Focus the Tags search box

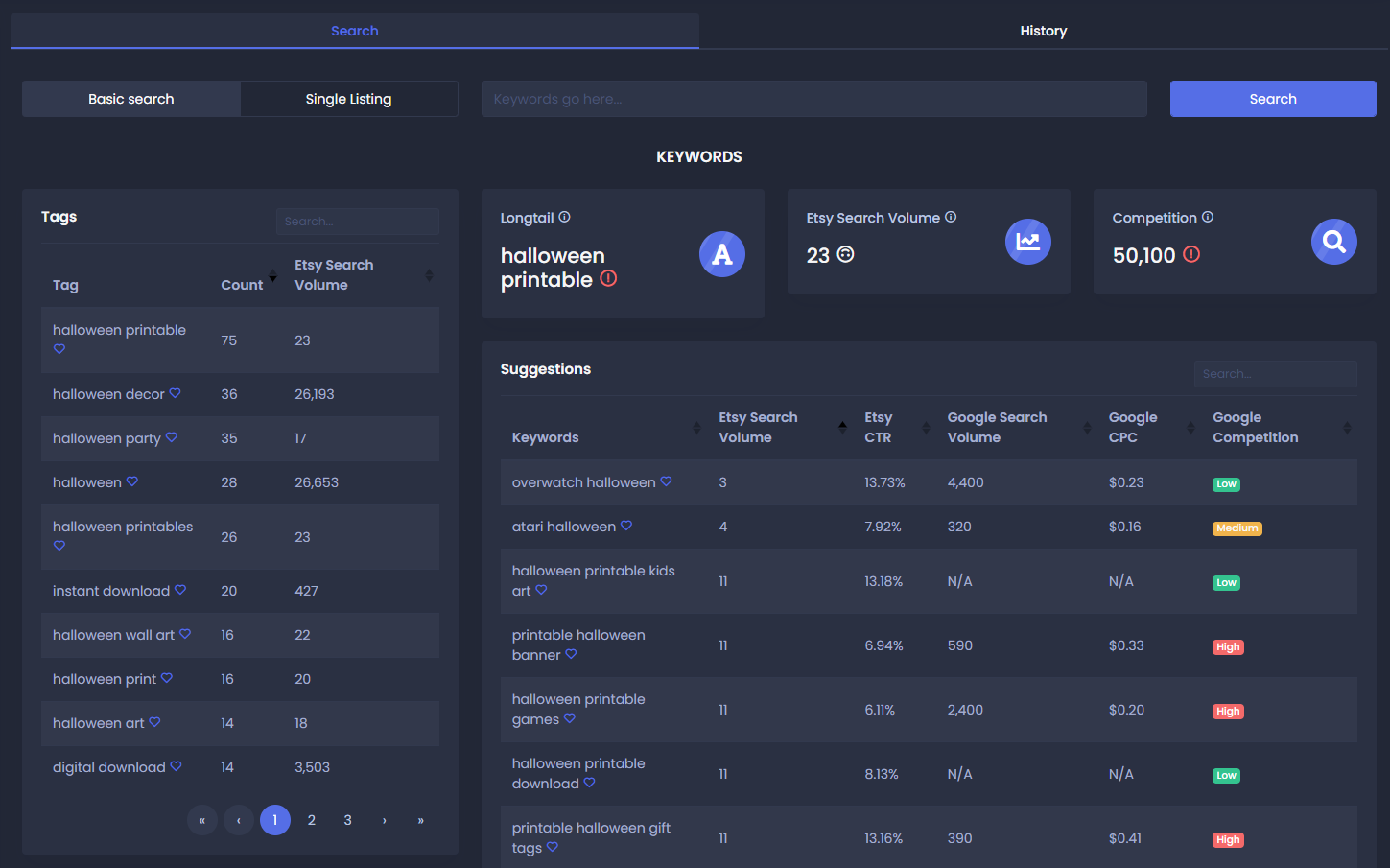coord(358,222)
